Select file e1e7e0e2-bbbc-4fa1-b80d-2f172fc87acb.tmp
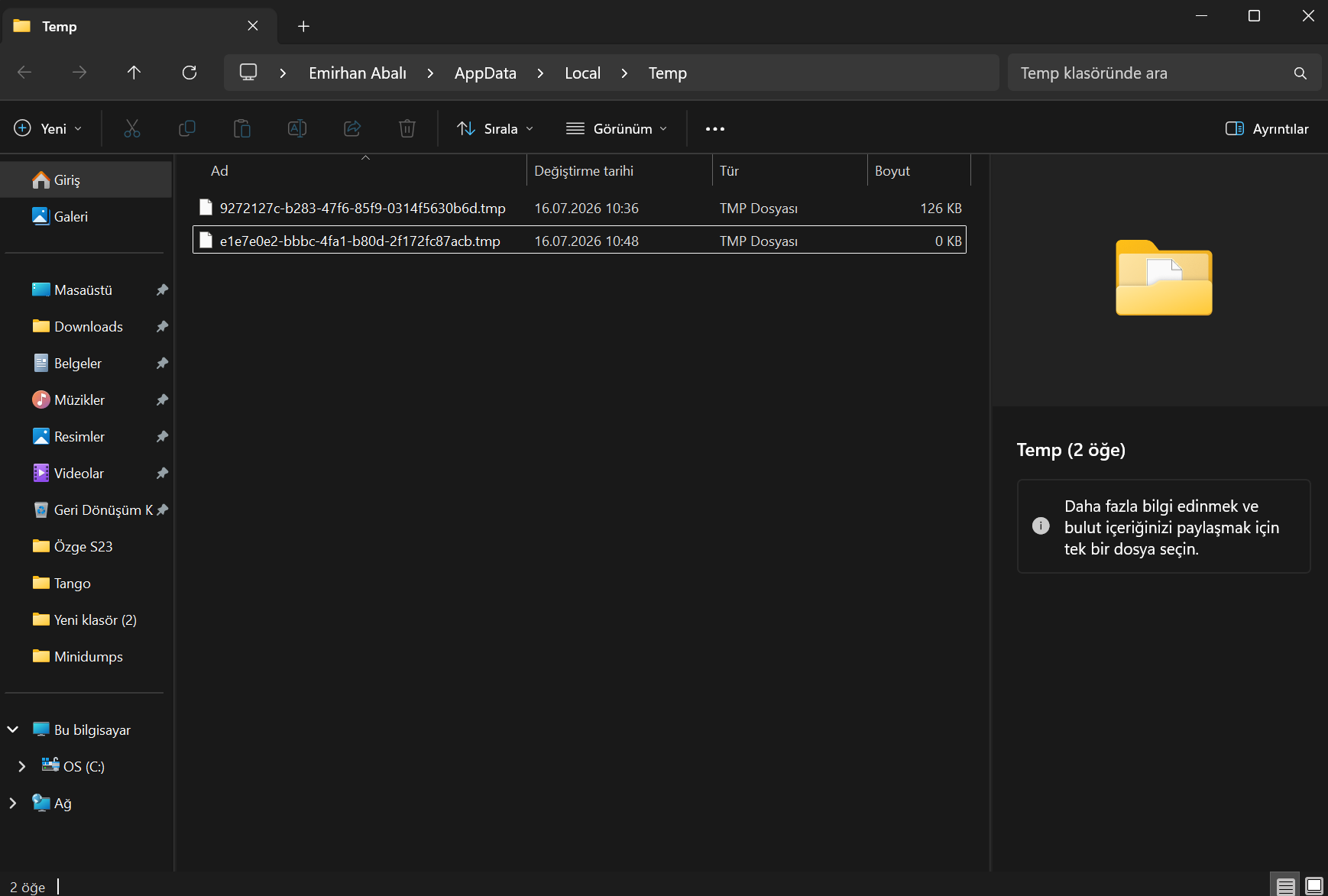 tap(579, 241)
